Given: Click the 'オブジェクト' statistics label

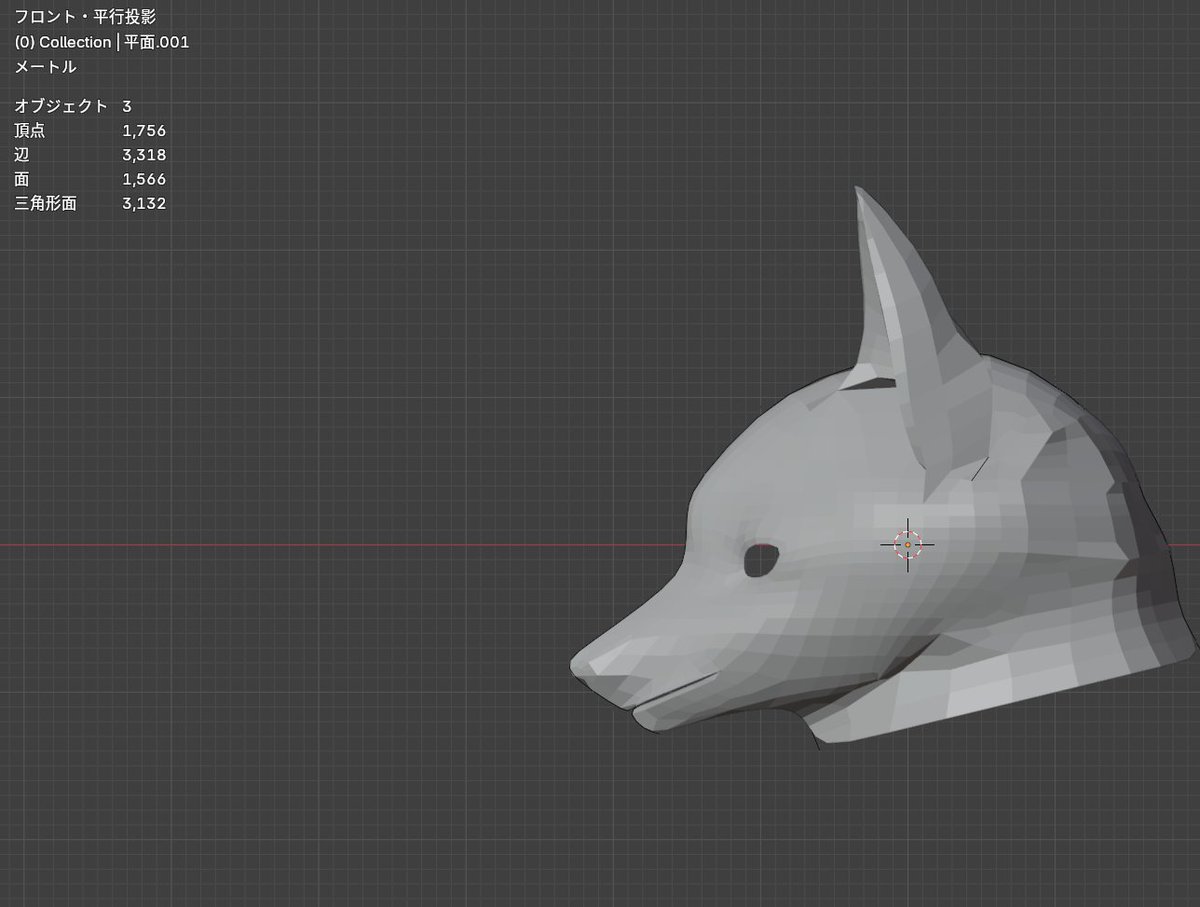Looking at the screenshot, I should click(x=61, y=106).
